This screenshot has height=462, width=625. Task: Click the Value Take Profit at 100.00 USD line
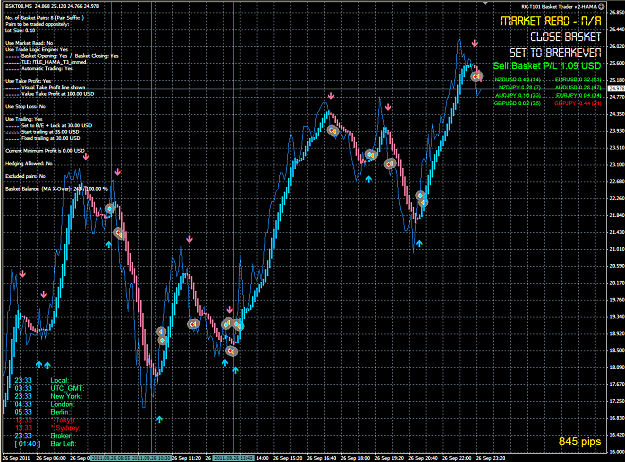(x=57, y=94)
